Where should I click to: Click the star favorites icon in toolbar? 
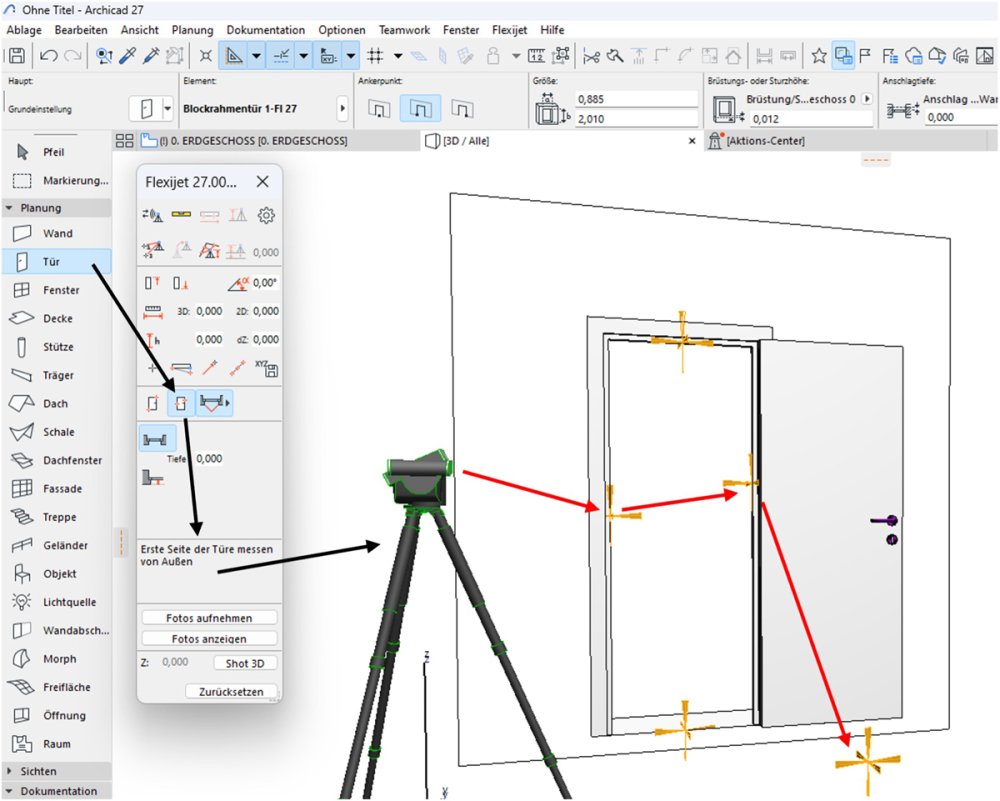coord(818,56)
